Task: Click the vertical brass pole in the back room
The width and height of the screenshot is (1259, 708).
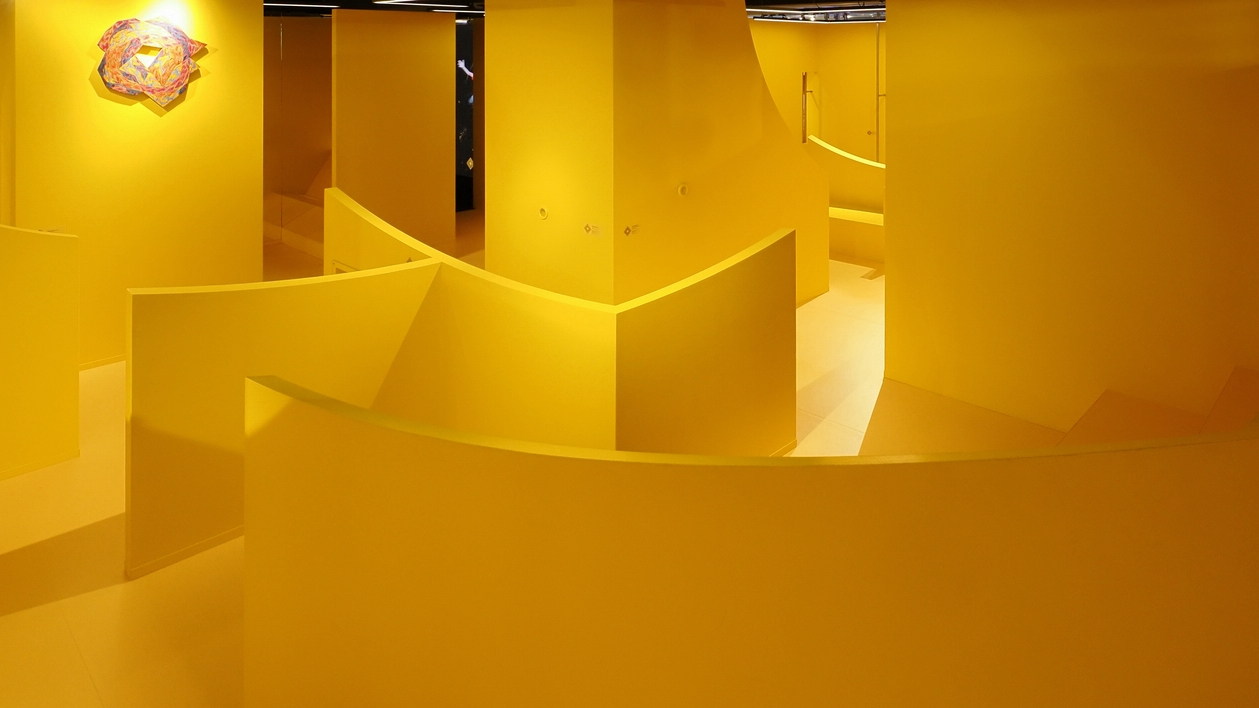Action: coord(804,107)
